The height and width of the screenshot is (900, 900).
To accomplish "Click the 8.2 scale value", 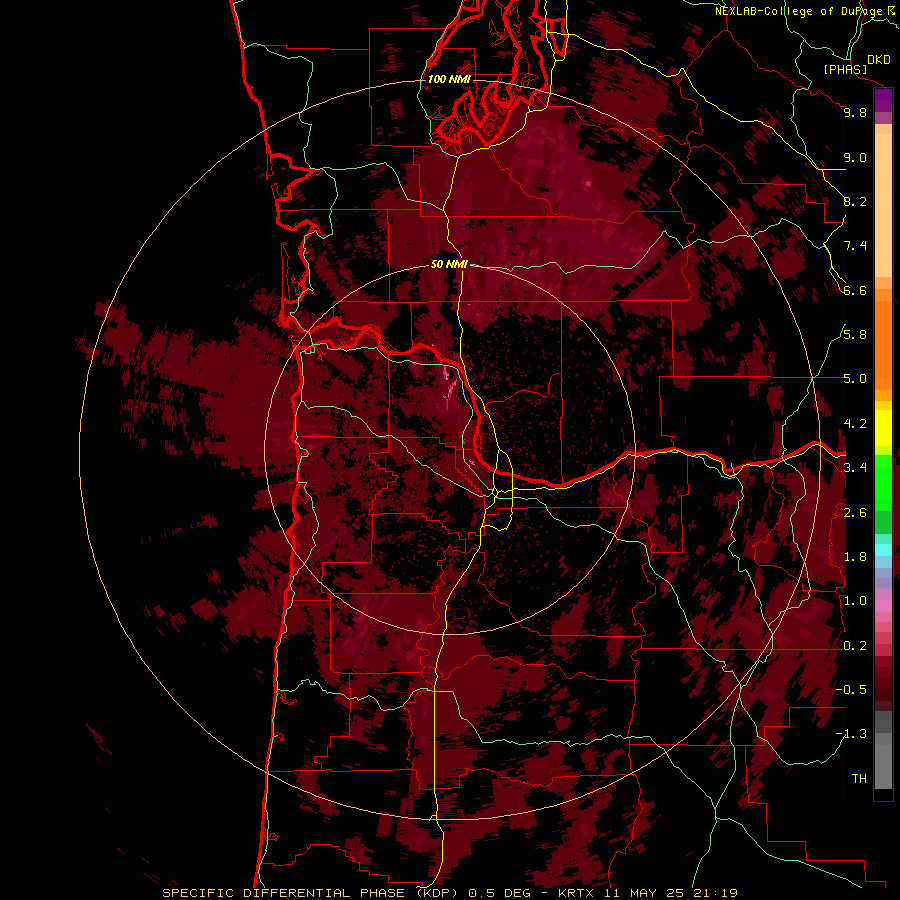I will [x=855, y=201].
